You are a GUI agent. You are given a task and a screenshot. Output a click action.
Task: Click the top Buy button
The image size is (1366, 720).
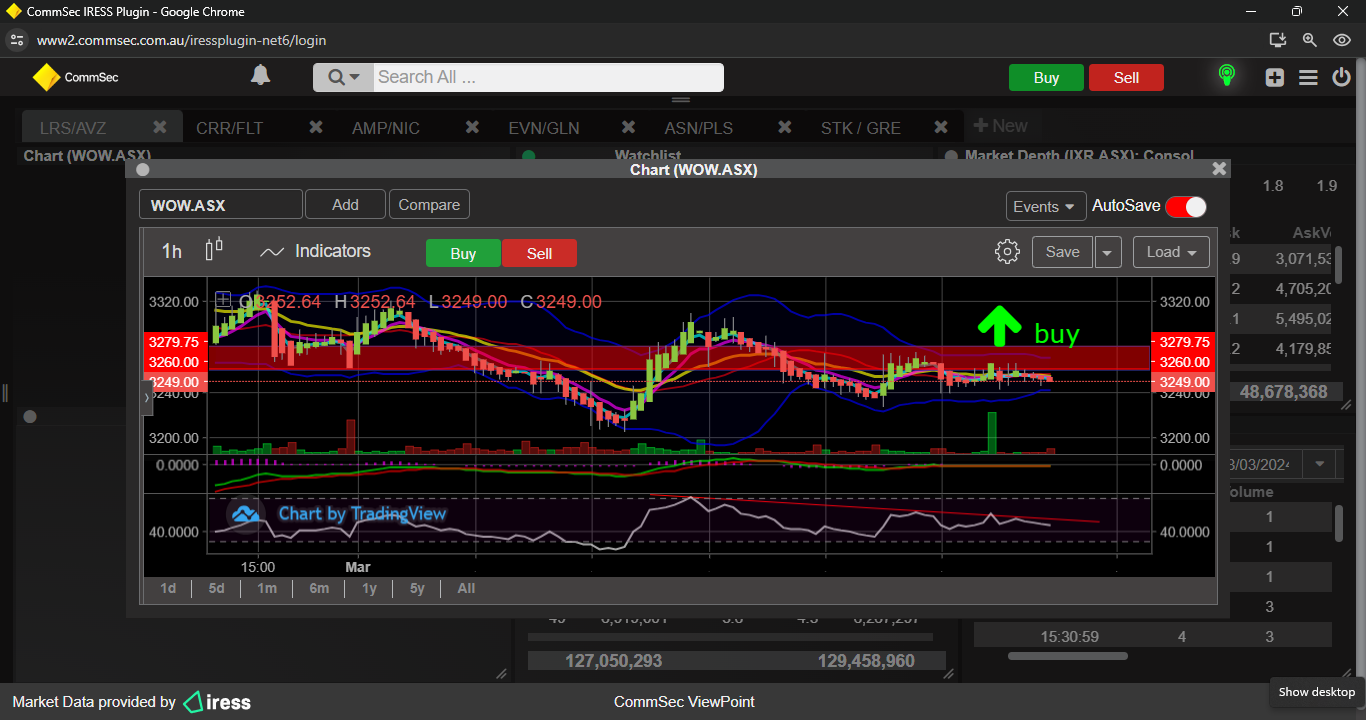coord(1046,78)
